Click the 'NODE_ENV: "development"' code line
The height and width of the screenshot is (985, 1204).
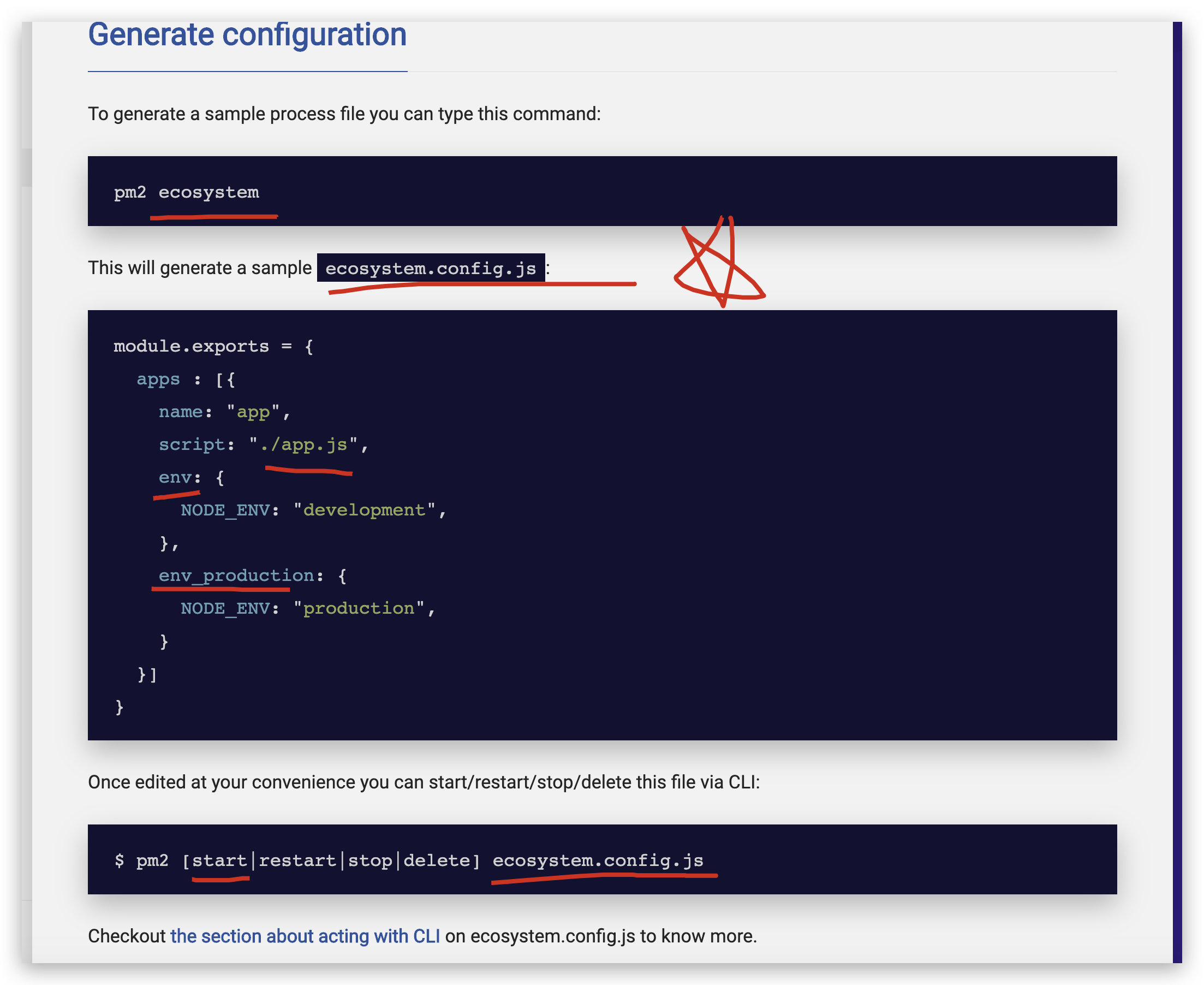(x=314, y=510)
